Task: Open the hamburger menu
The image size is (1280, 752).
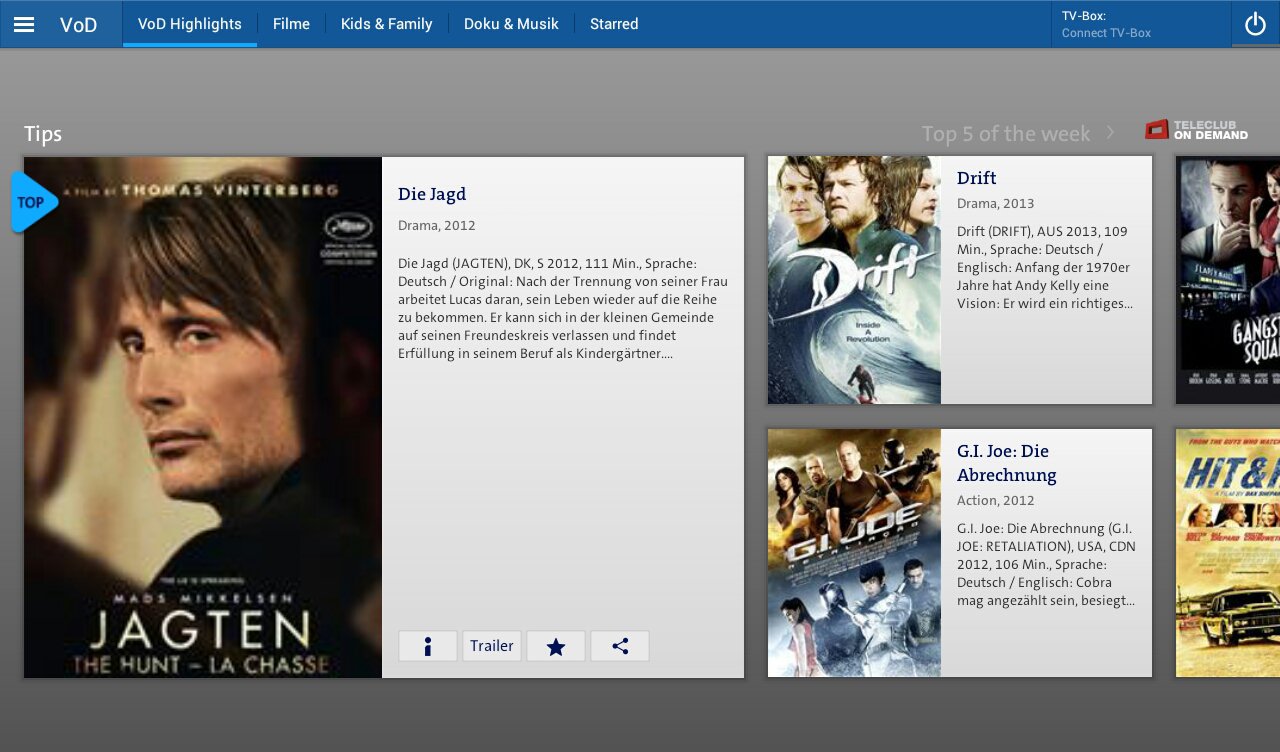Action: pos(24,24)
